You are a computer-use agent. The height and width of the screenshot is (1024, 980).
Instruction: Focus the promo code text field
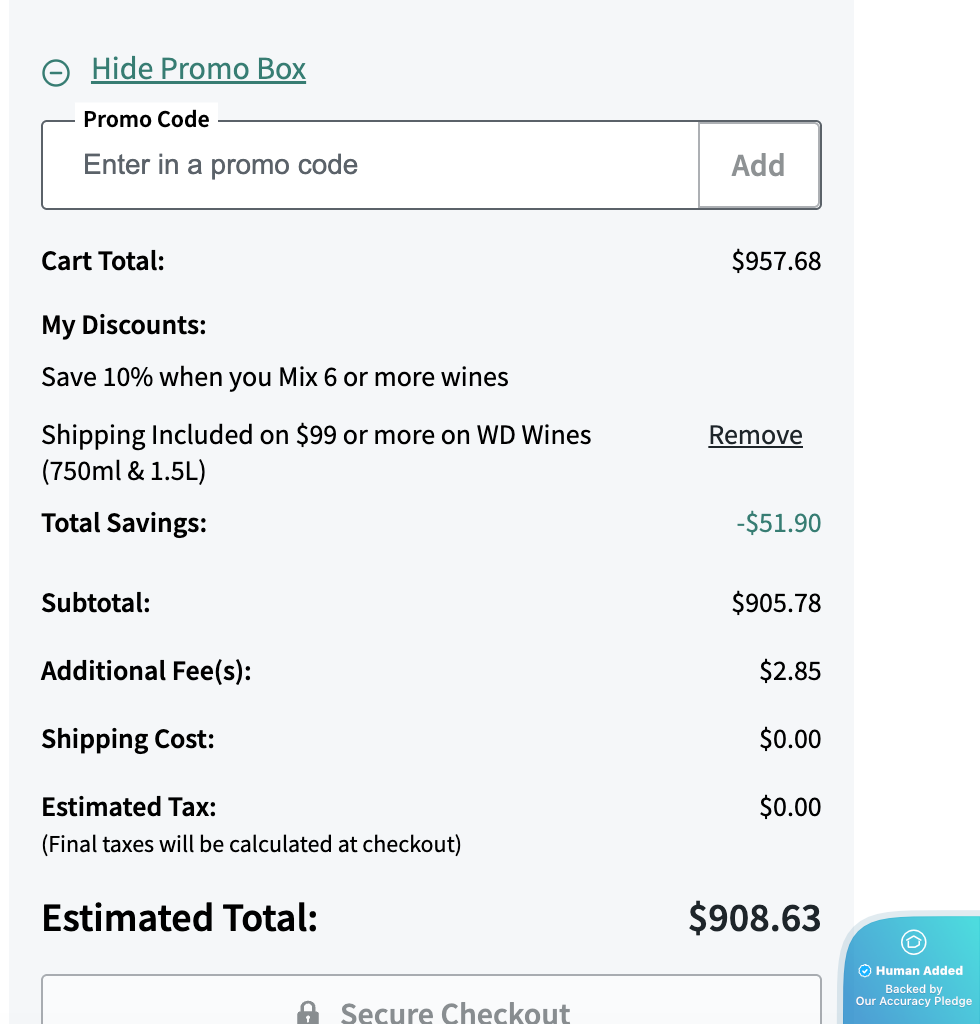click(x=370, y=165)
